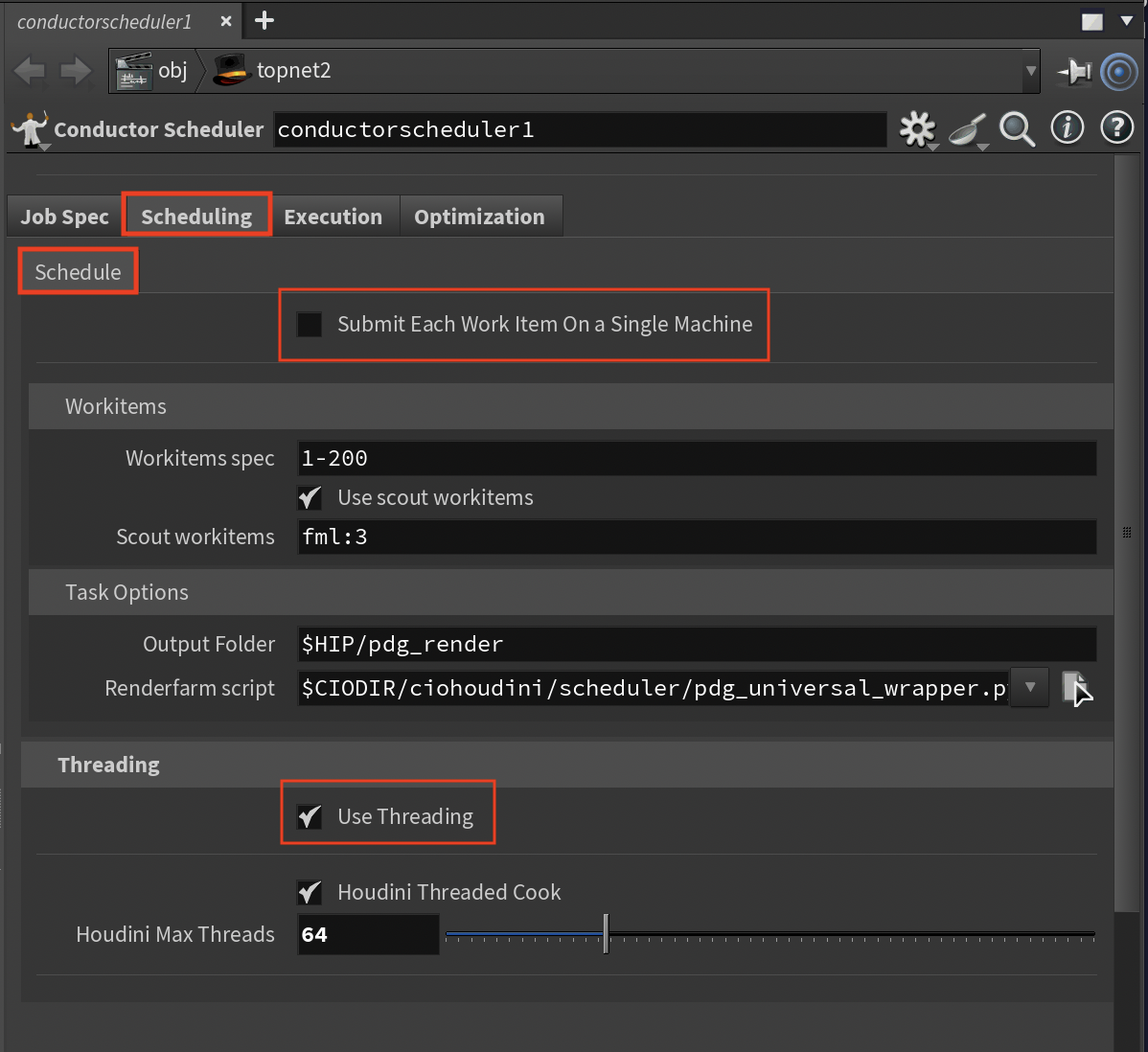Open the skillet presets icon menu
This screenshot has width=1148, height=1052.
968,131
